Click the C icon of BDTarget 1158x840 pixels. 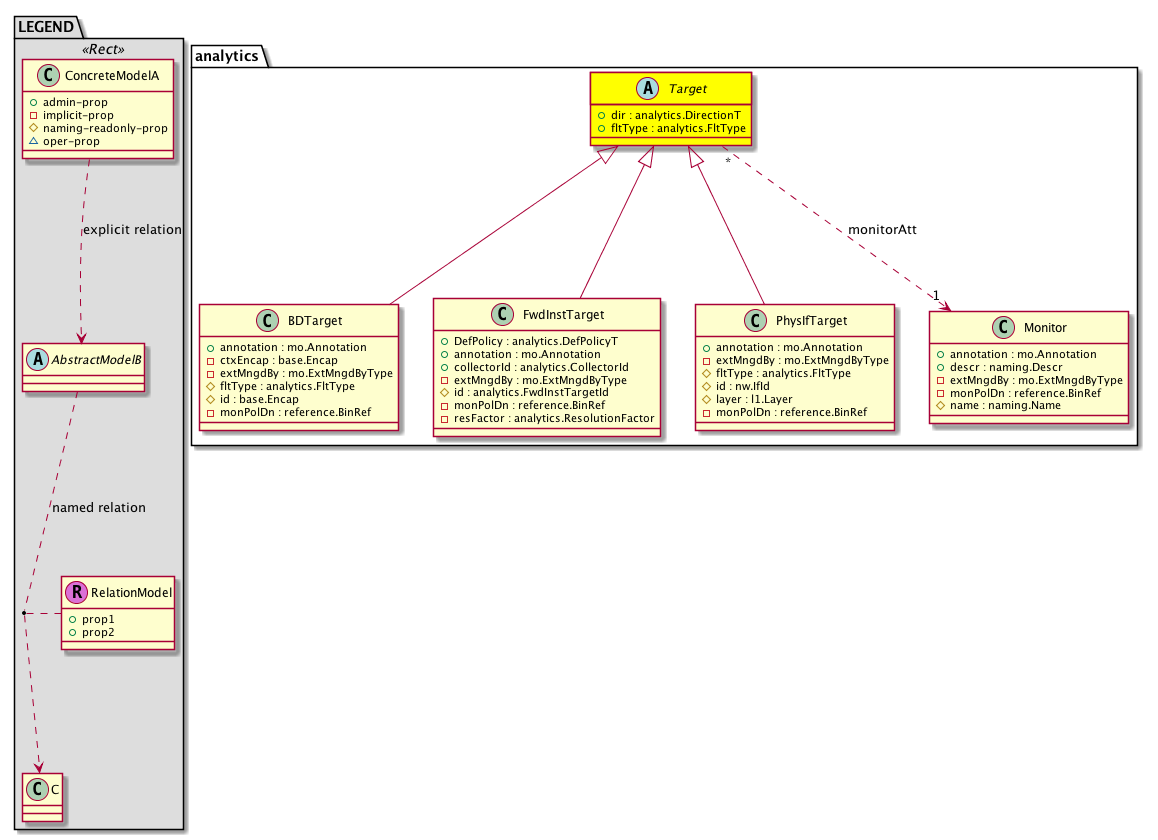[x=266, y=321]
